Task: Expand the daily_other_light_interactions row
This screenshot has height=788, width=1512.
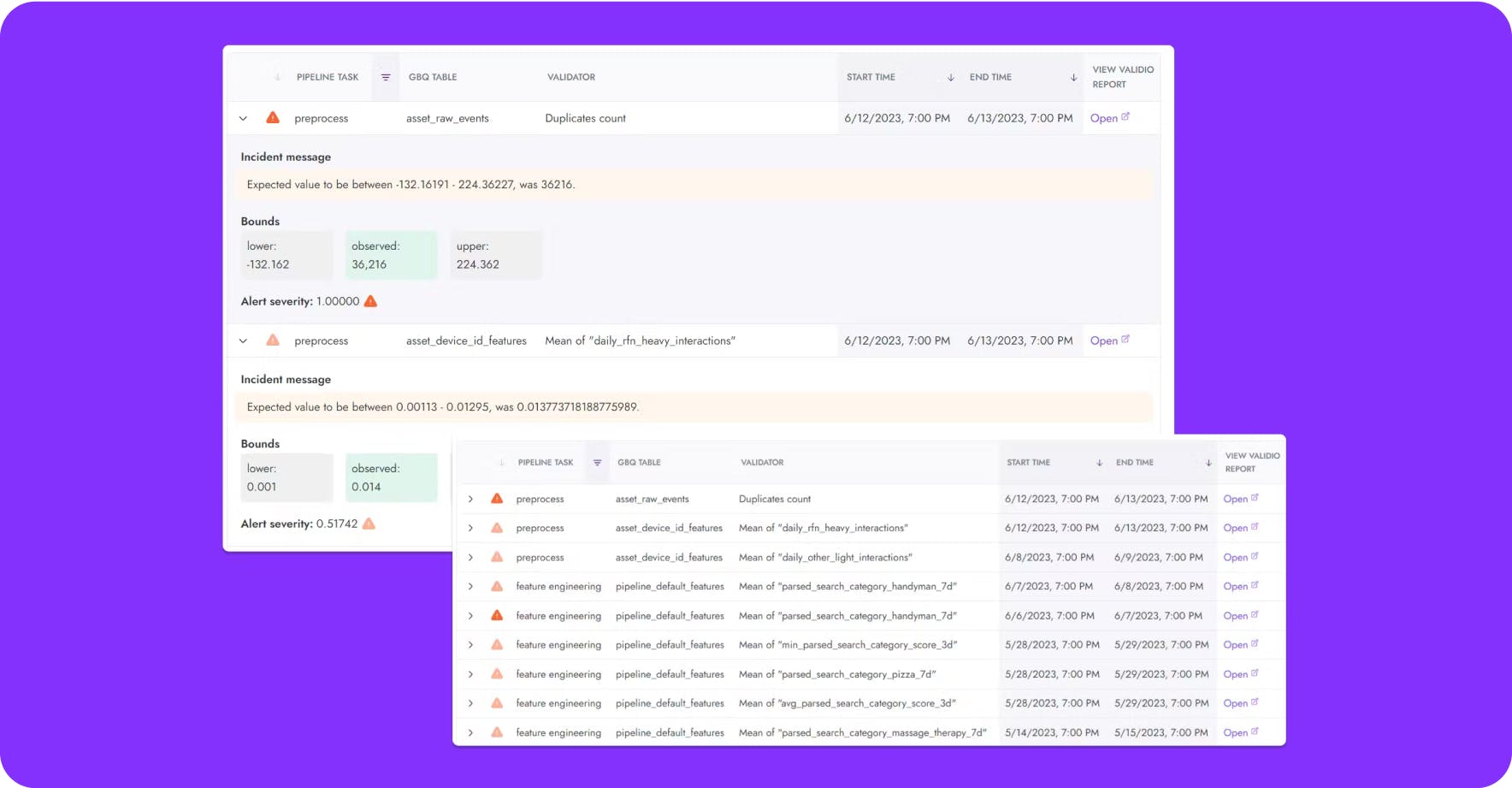Action: click(x=470, y=557)
